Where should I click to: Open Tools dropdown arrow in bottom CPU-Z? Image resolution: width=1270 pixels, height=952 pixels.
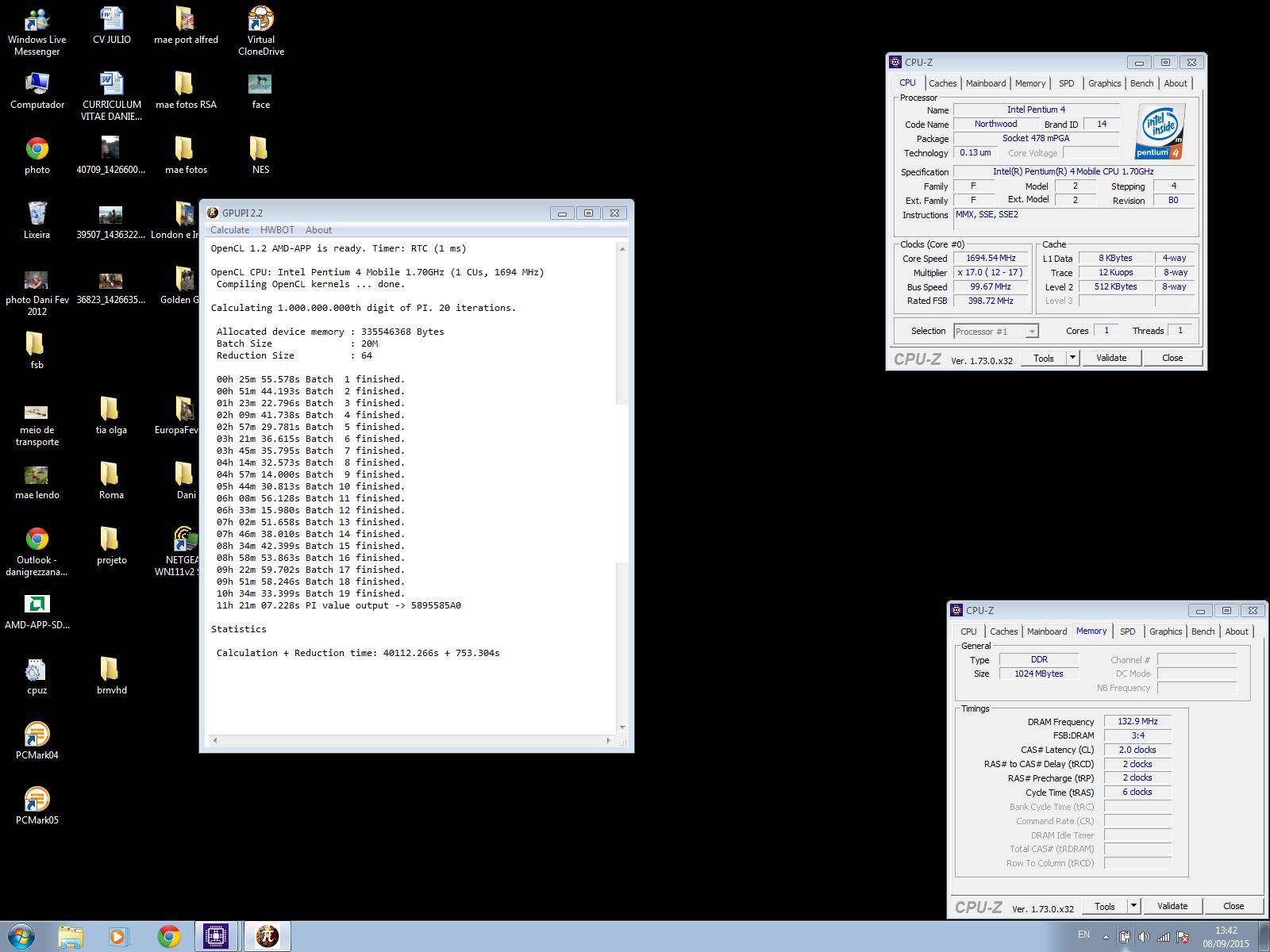[x=1133, y=906]
